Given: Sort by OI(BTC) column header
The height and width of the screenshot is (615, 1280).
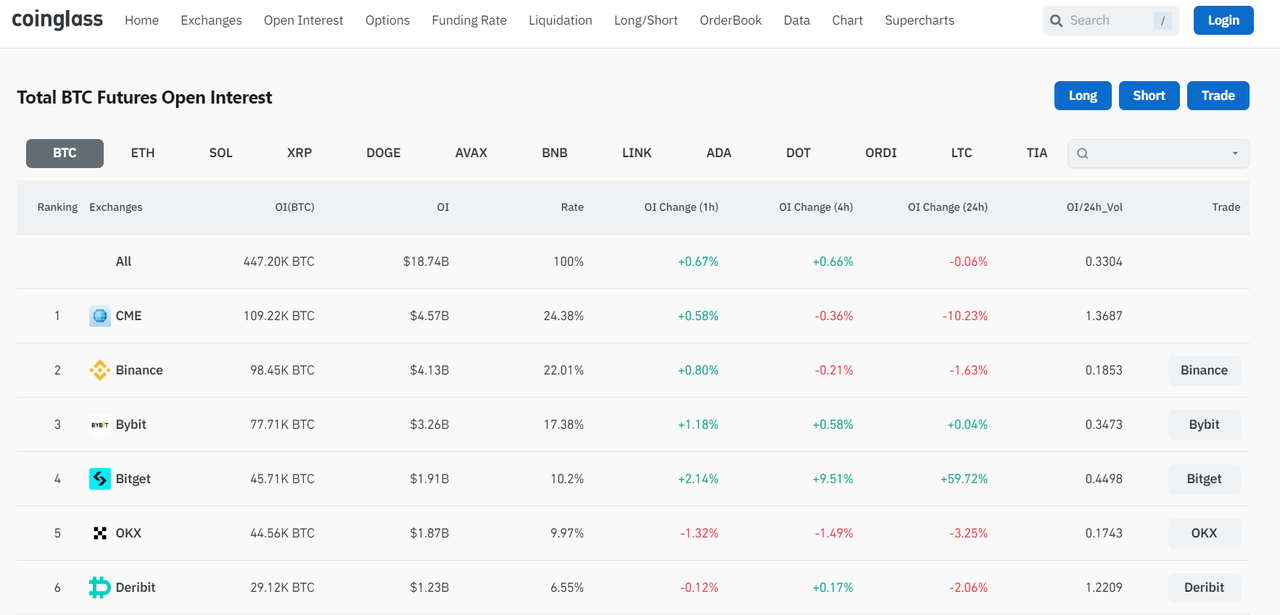Looking at the screenshot, I should (x=295, y=208).
